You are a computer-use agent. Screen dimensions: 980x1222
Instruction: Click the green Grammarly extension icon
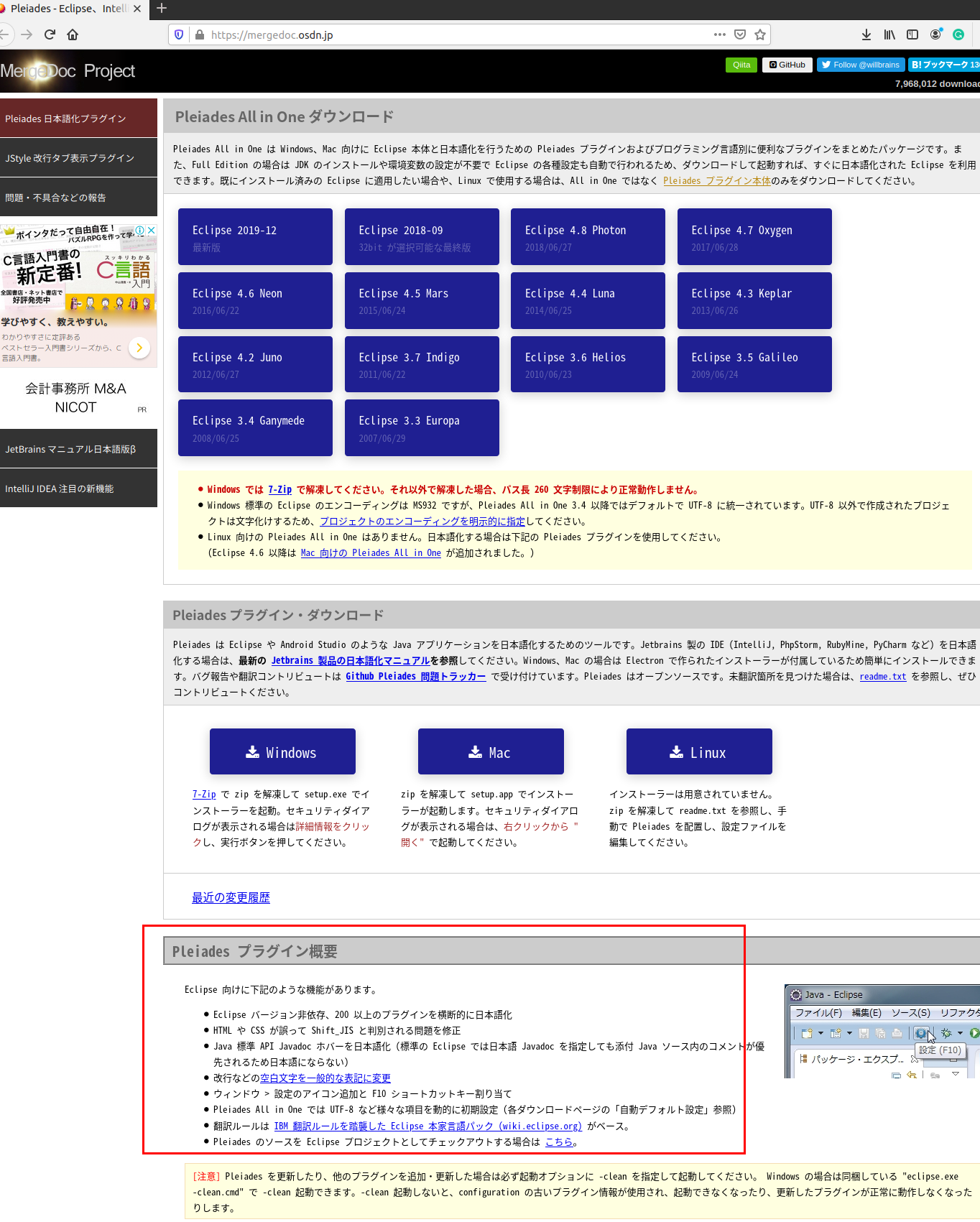(x=958, y=34)
